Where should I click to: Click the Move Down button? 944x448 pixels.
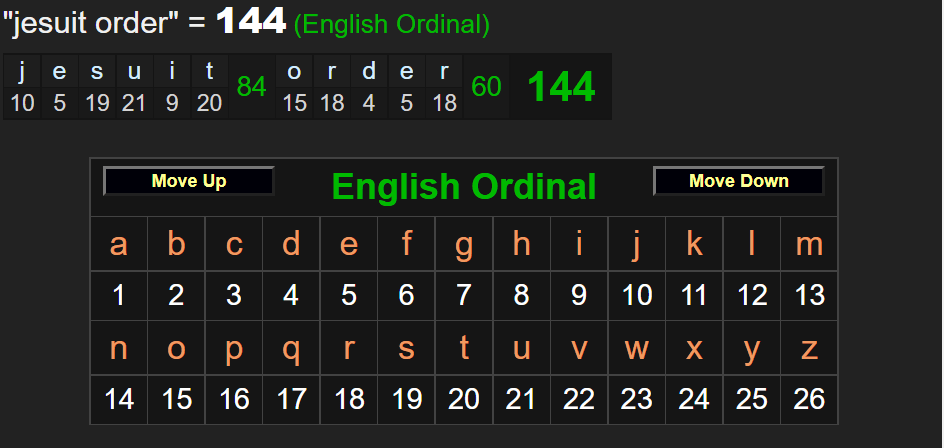(x=738, y=181)
